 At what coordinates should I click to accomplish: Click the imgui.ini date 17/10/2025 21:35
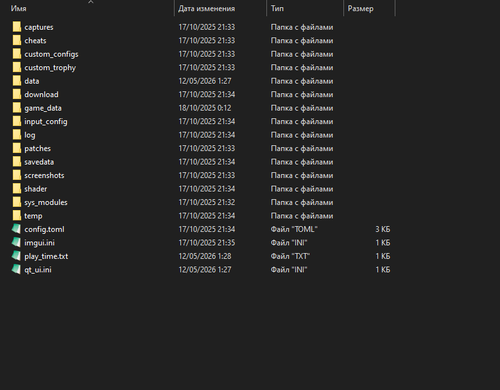tap(207, 243)
